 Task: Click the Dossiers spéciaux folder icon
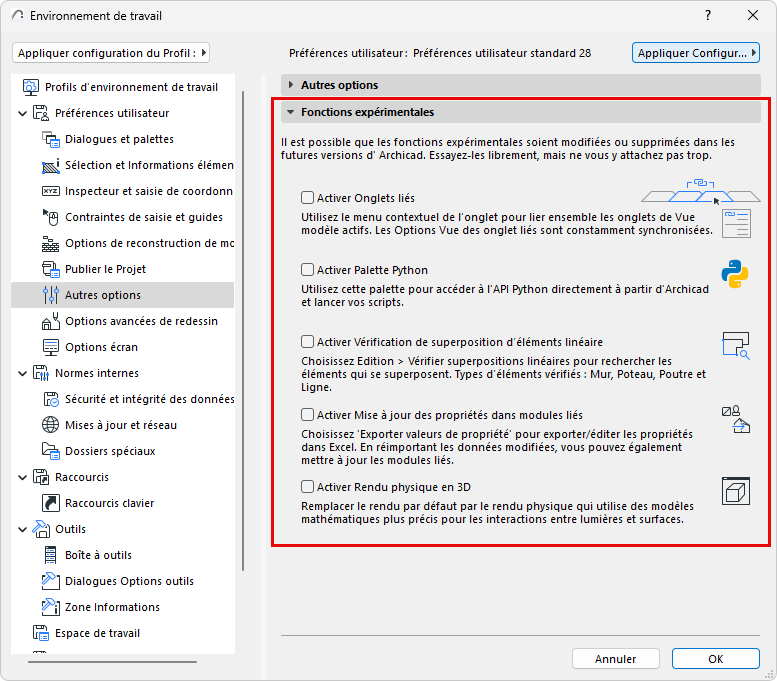[x=51, y=451]
